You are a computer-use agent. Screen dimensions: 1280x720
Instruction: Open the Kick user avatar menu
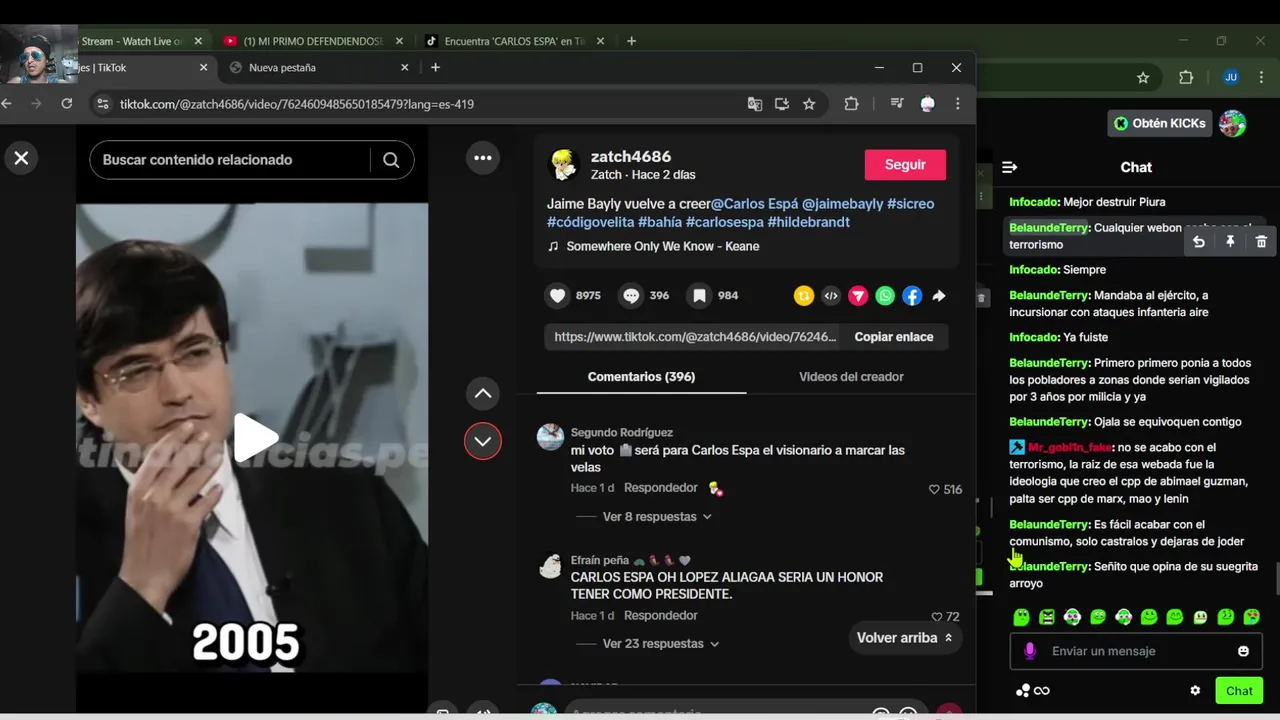[1233, 123]
